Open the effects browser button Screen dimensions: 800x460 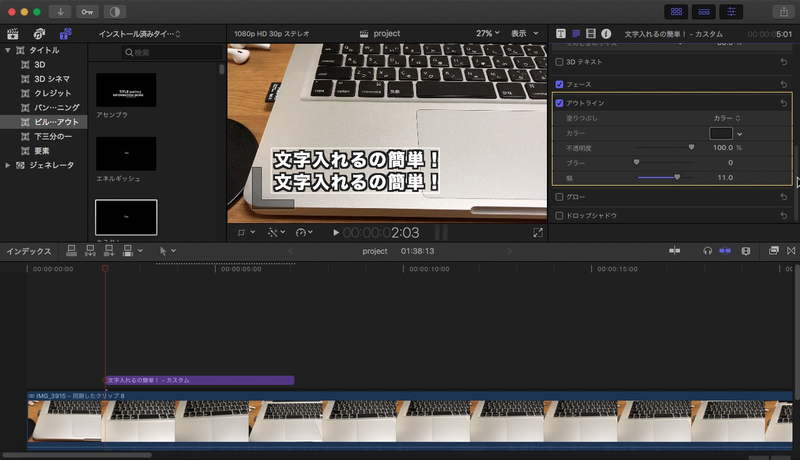[773, 251]
